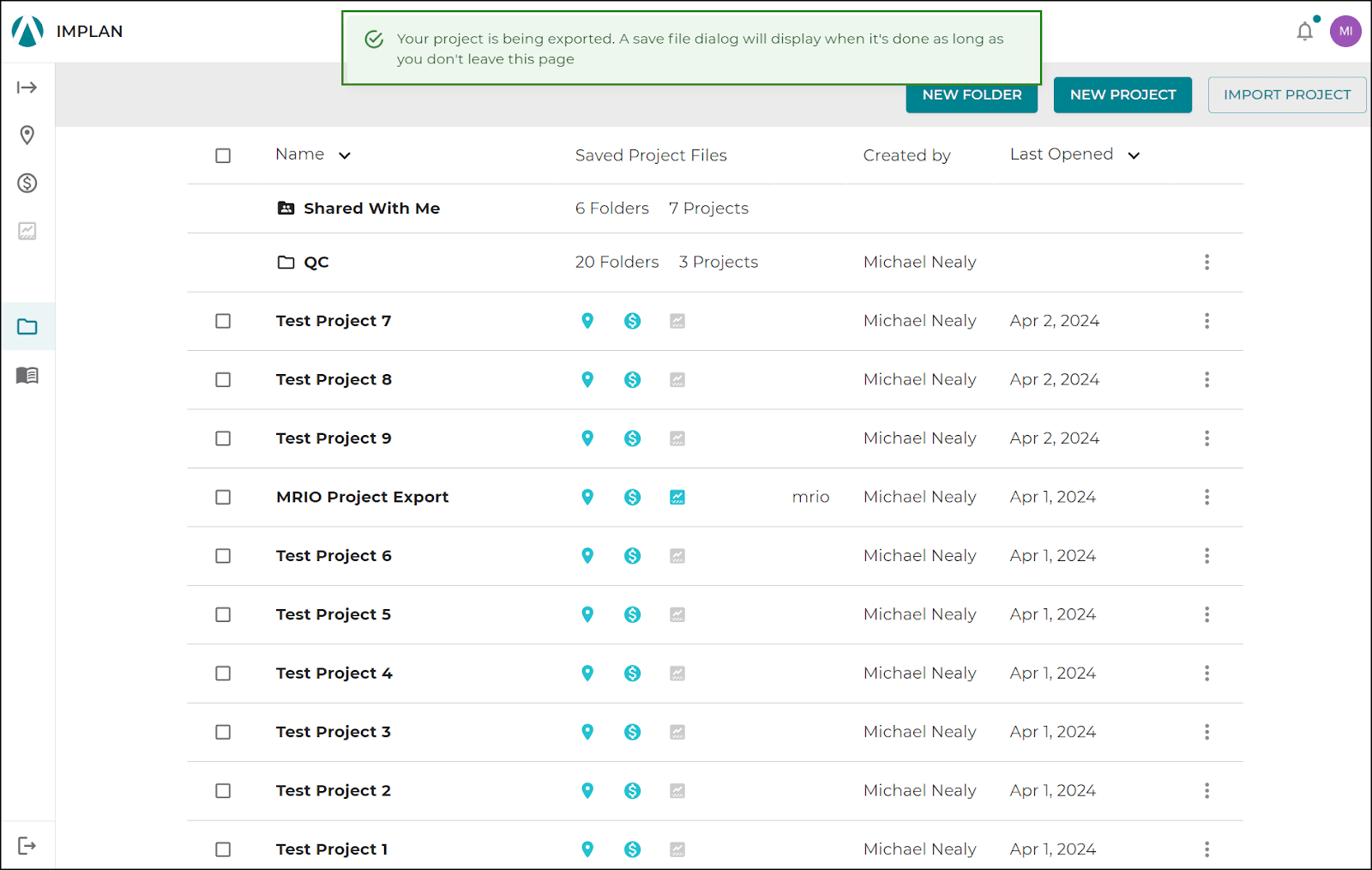Open Impacts dollar sidebar icon
Viewport: 1372px width, 870px height.
point(27,183)
